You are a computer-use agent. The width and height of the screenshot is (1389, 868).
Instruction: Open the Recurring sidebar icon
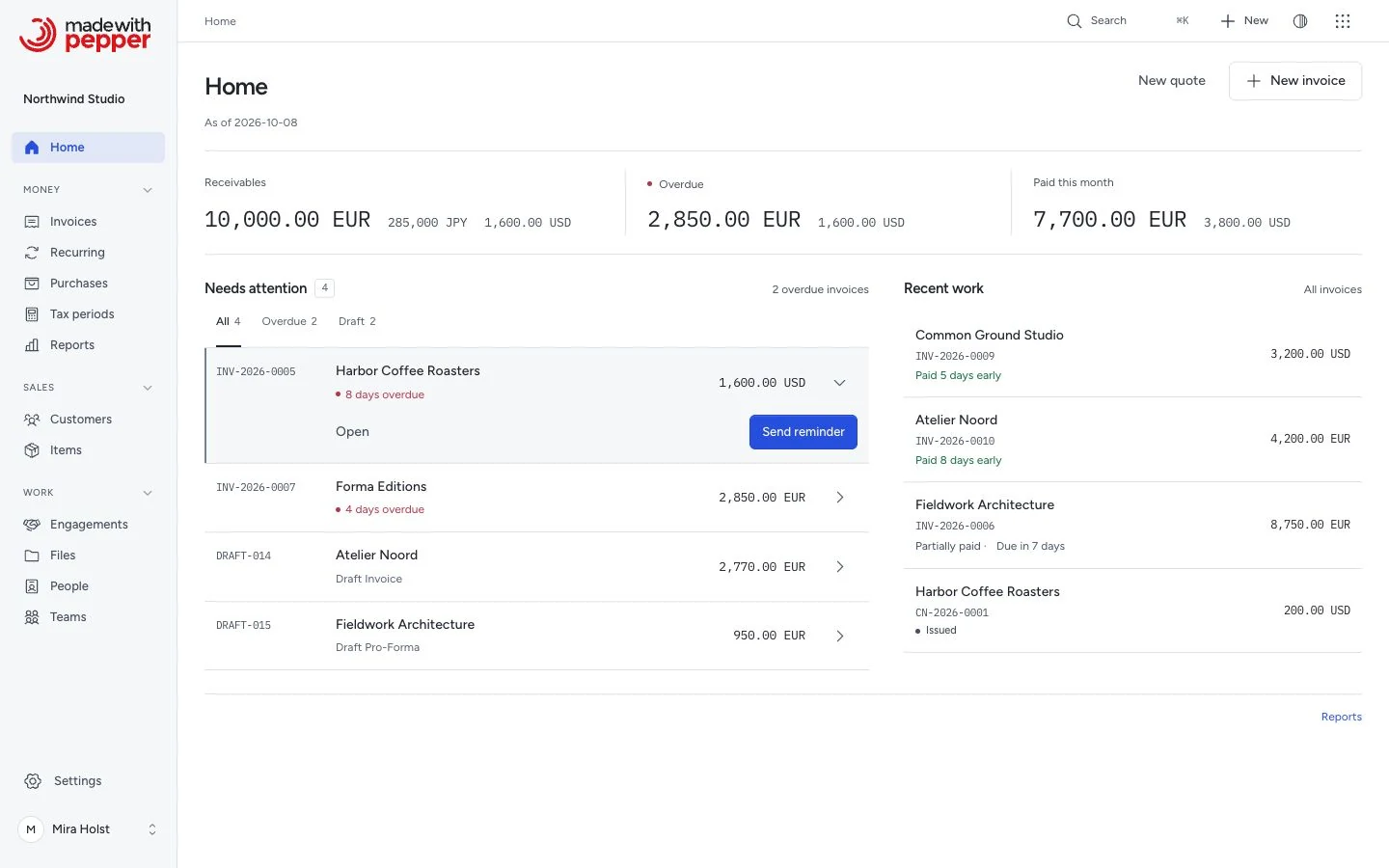click(x=32, y=253)
